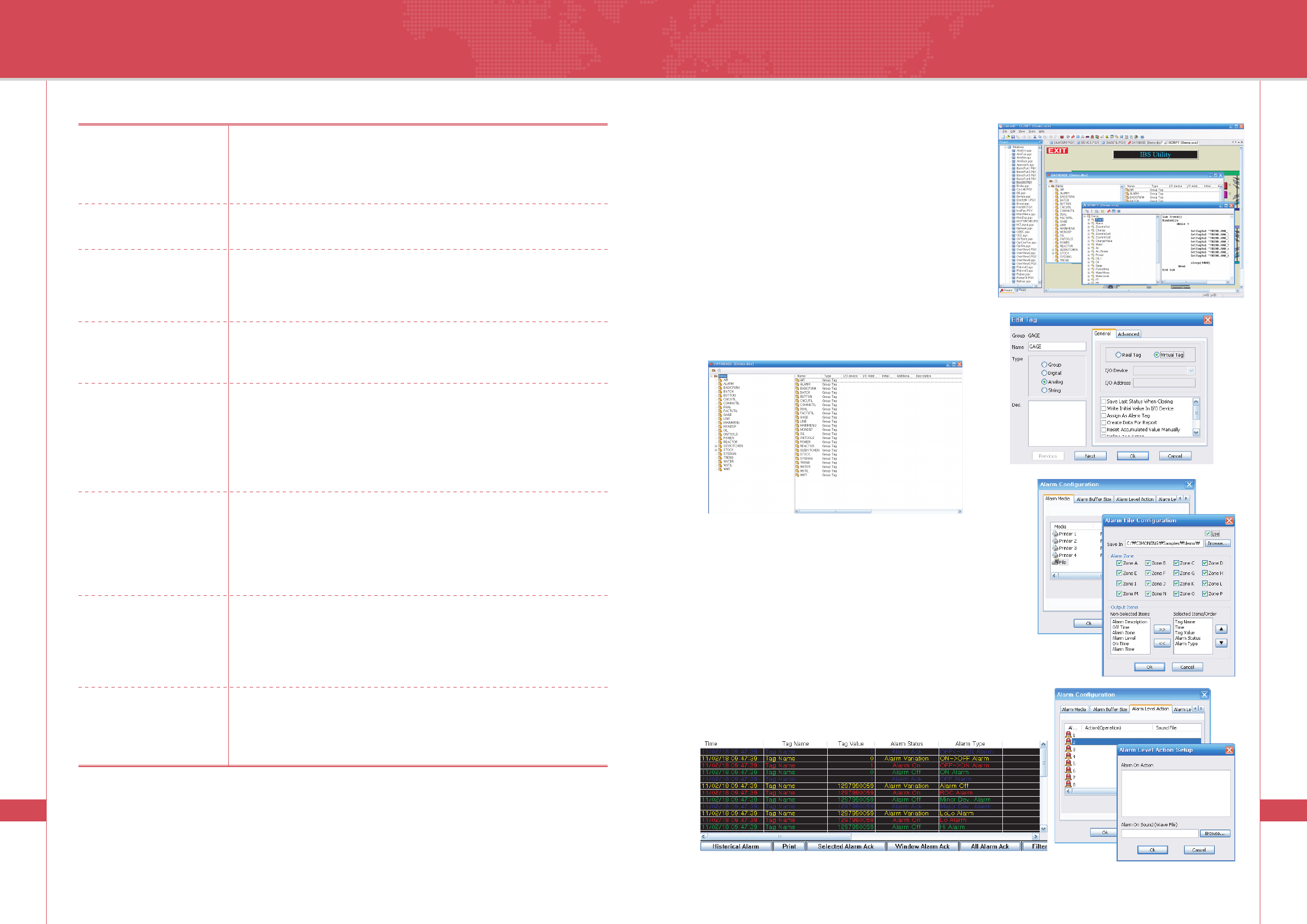Click the move-up arrow for selected items
1307x924 pixels.
(x=1221, y=629)
